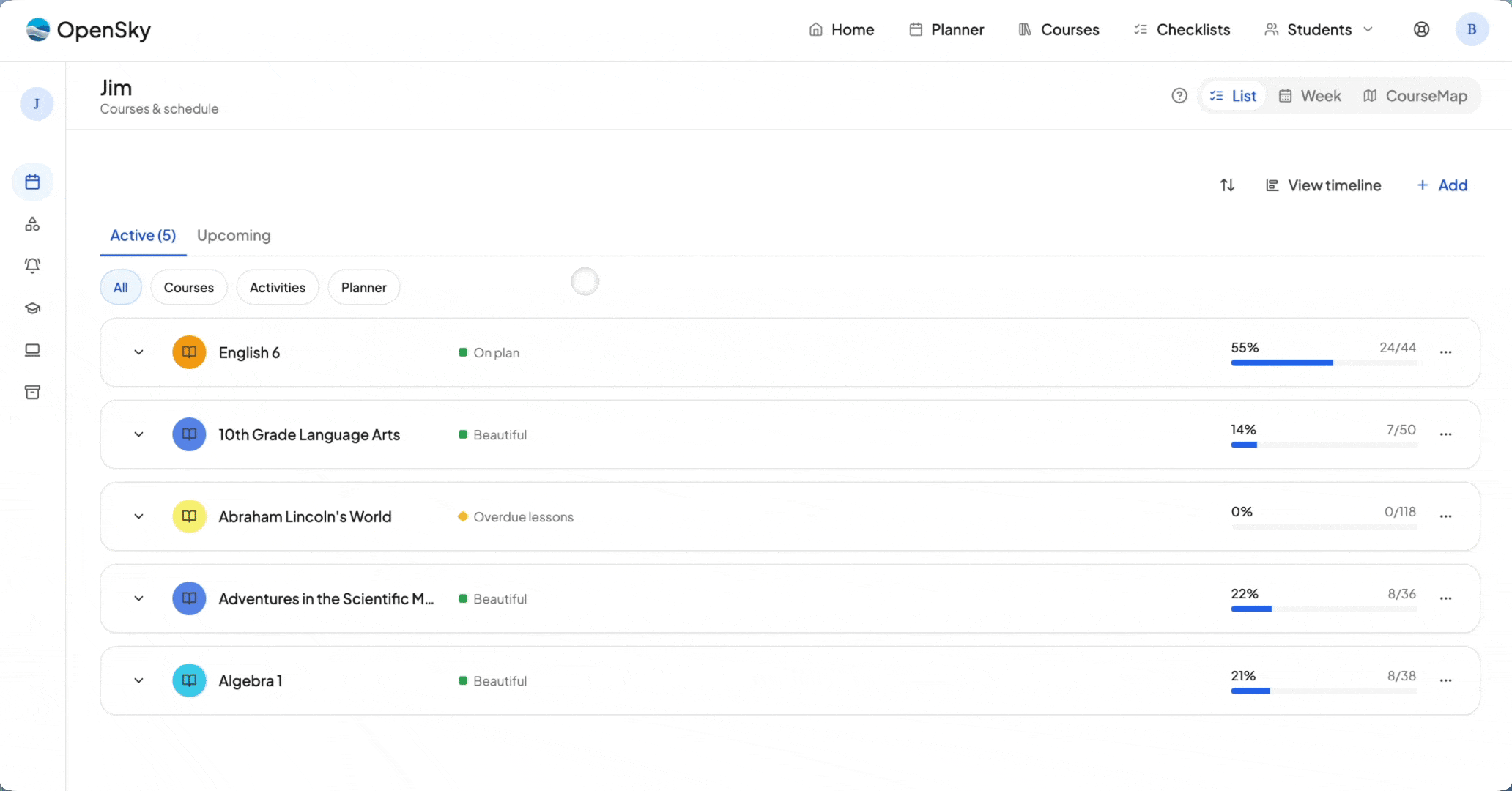Click the Algebra 1 21% progress bar
Viewport: 1512px width, 791px height.
click(1324, 691)
